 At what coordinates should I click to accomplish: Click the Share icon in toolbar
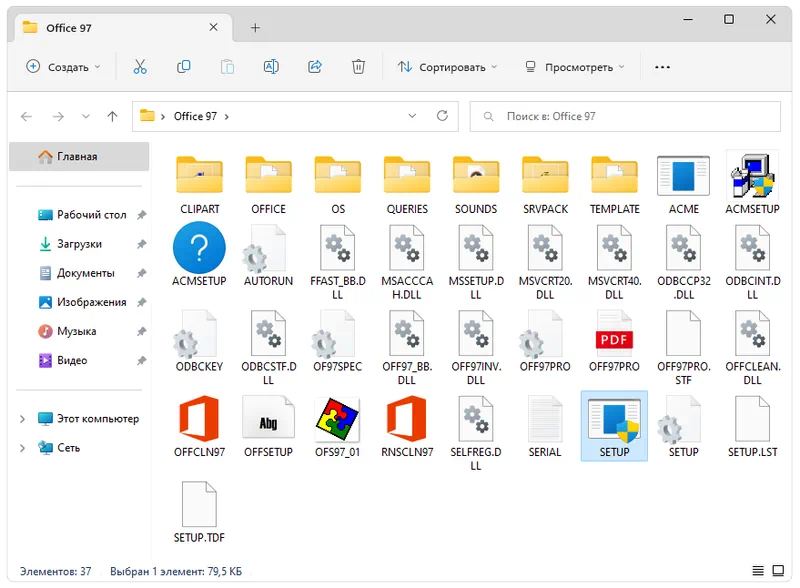[x=315, y=67]
